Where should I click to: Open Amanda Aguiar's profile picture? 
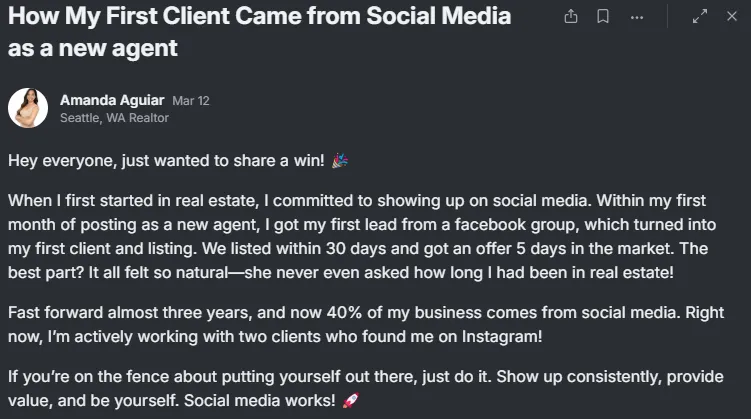(x=28, y=108)
